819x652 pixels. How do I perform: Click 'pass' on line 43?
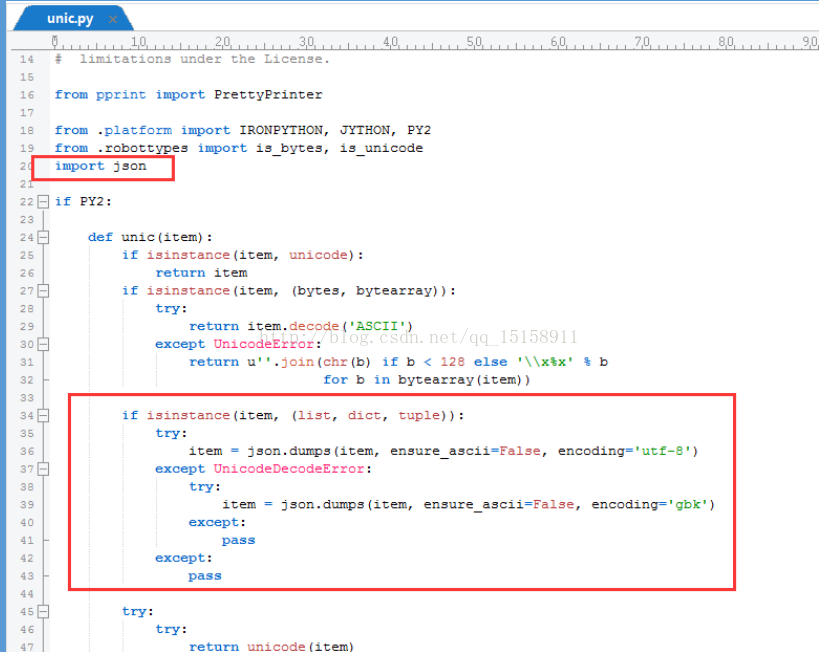click(x=205, y=576)
